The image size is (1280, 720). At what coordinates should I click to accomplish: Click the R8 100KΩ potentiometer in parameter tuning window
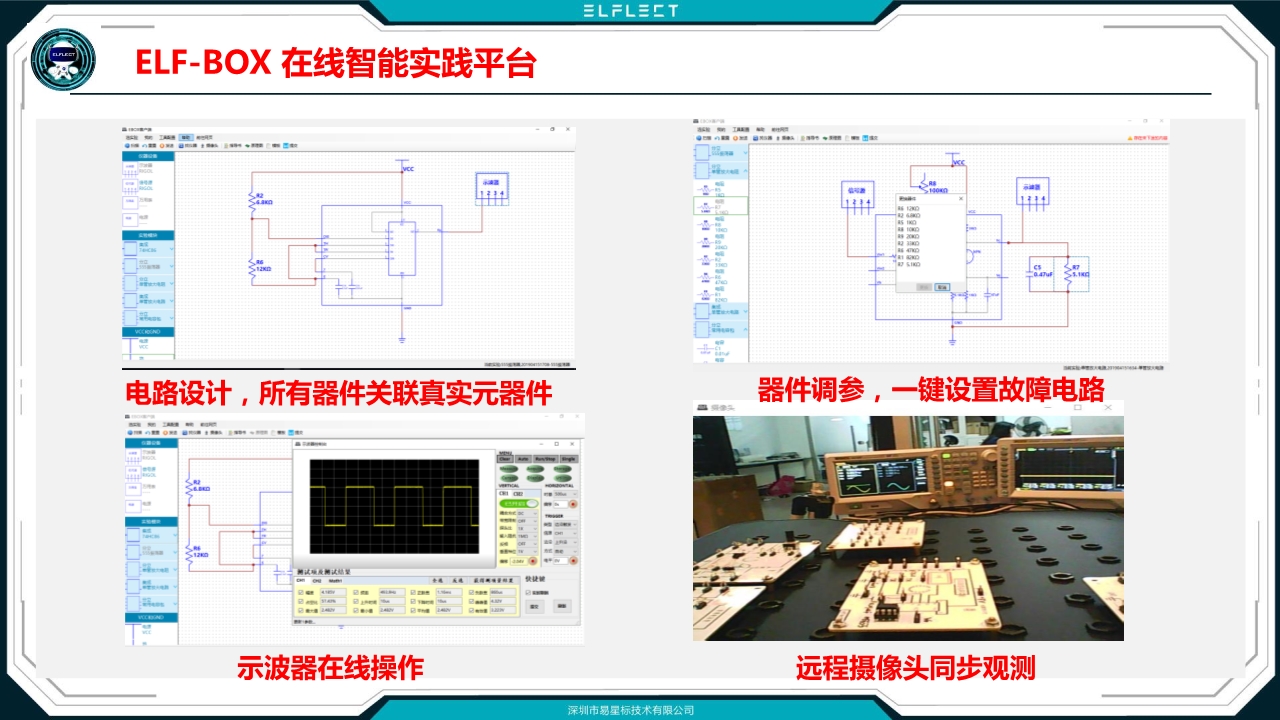coord(933,183)
